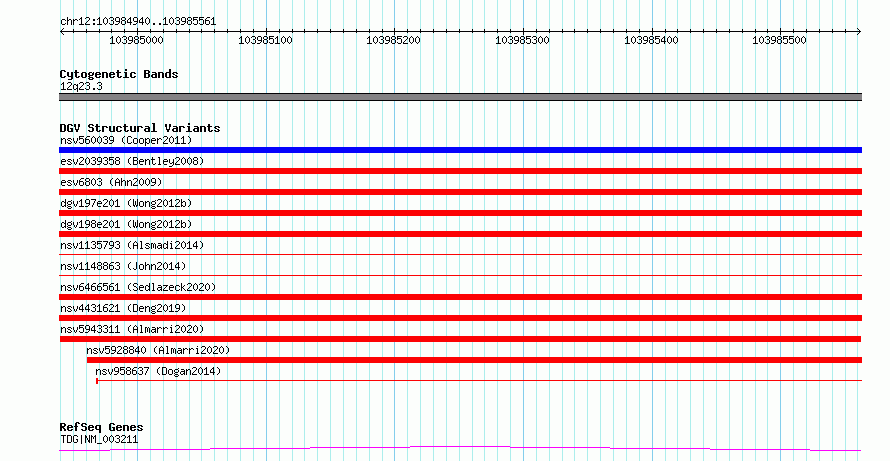Screen dimensions: 890x461
Task: Click ruler position 103985200
Action: tap(393, 40)
